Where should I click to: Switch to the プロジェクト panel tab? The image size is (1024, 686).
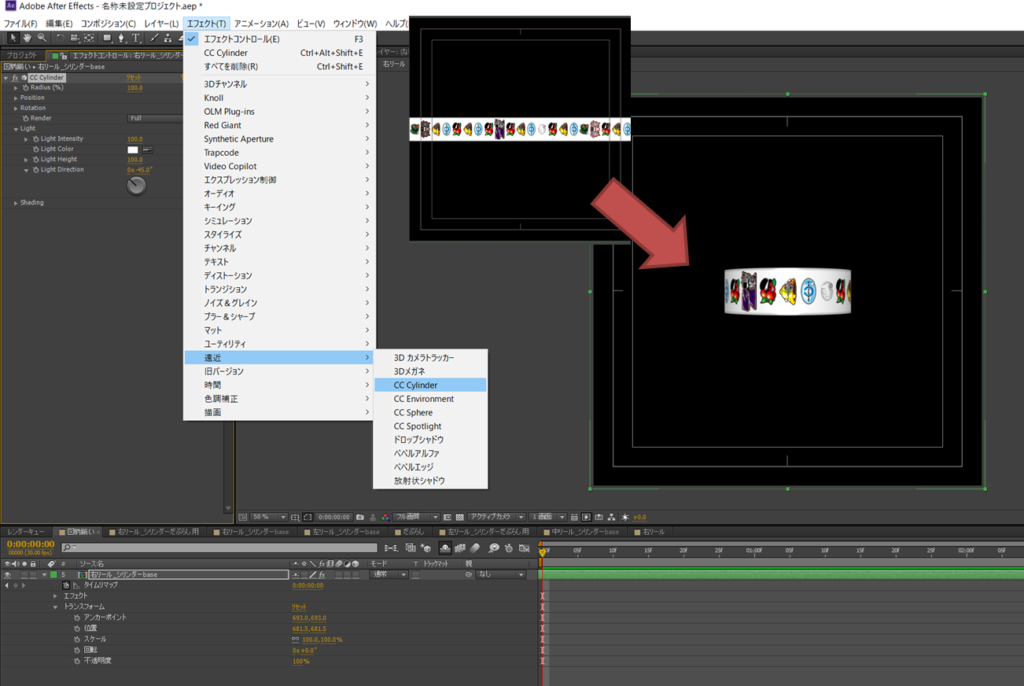pos(22,56)
